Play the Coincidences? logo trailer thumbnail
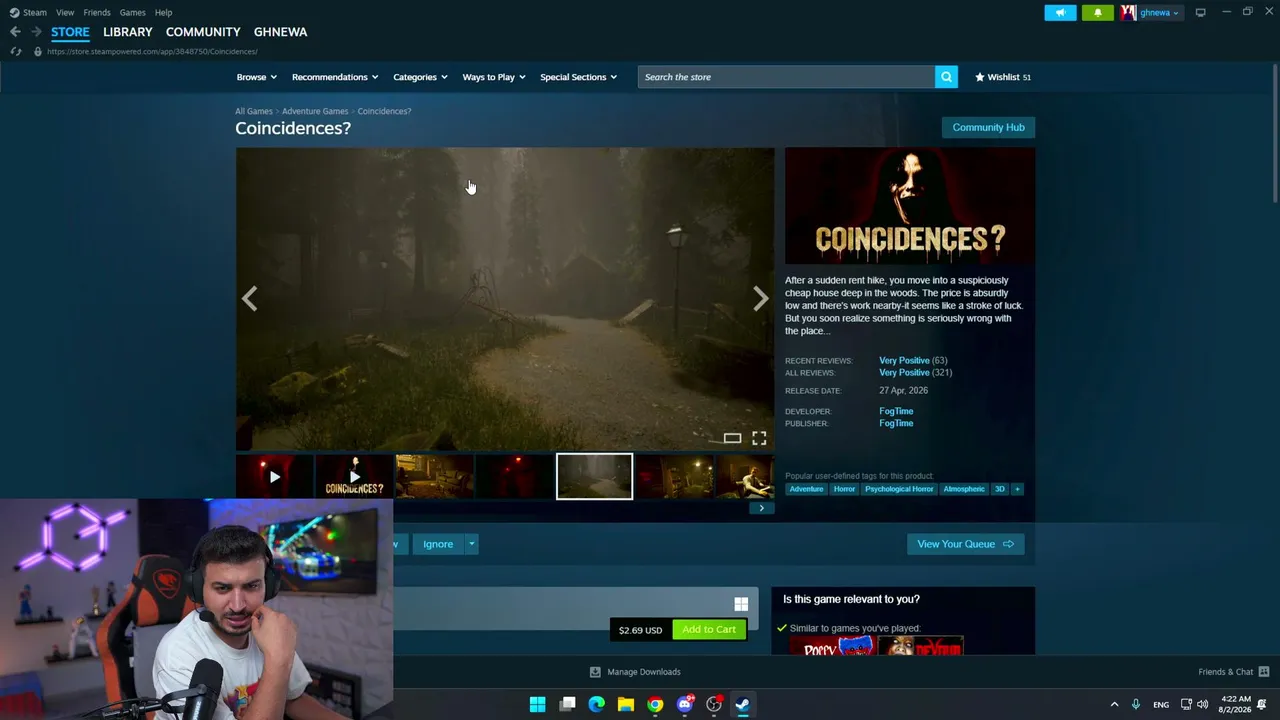 click(354, 477)
